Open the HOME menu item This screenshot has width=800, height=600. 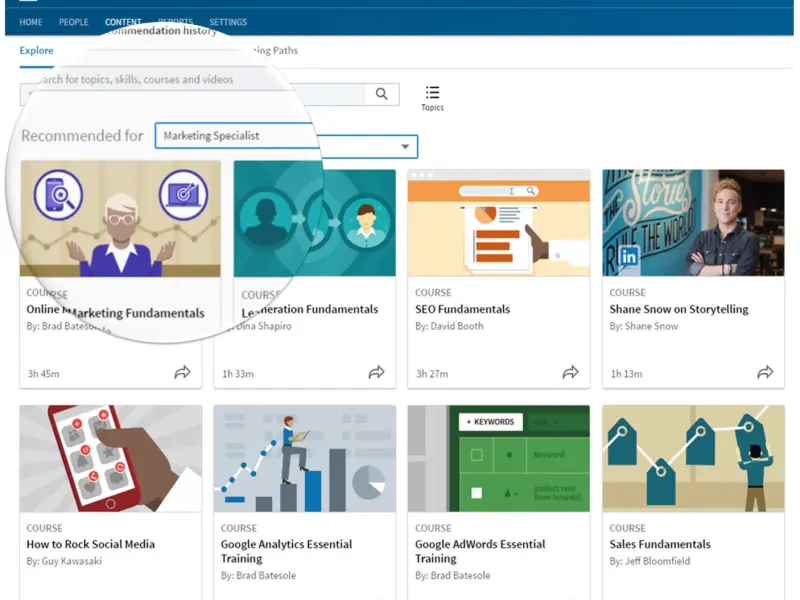point(31,22)
